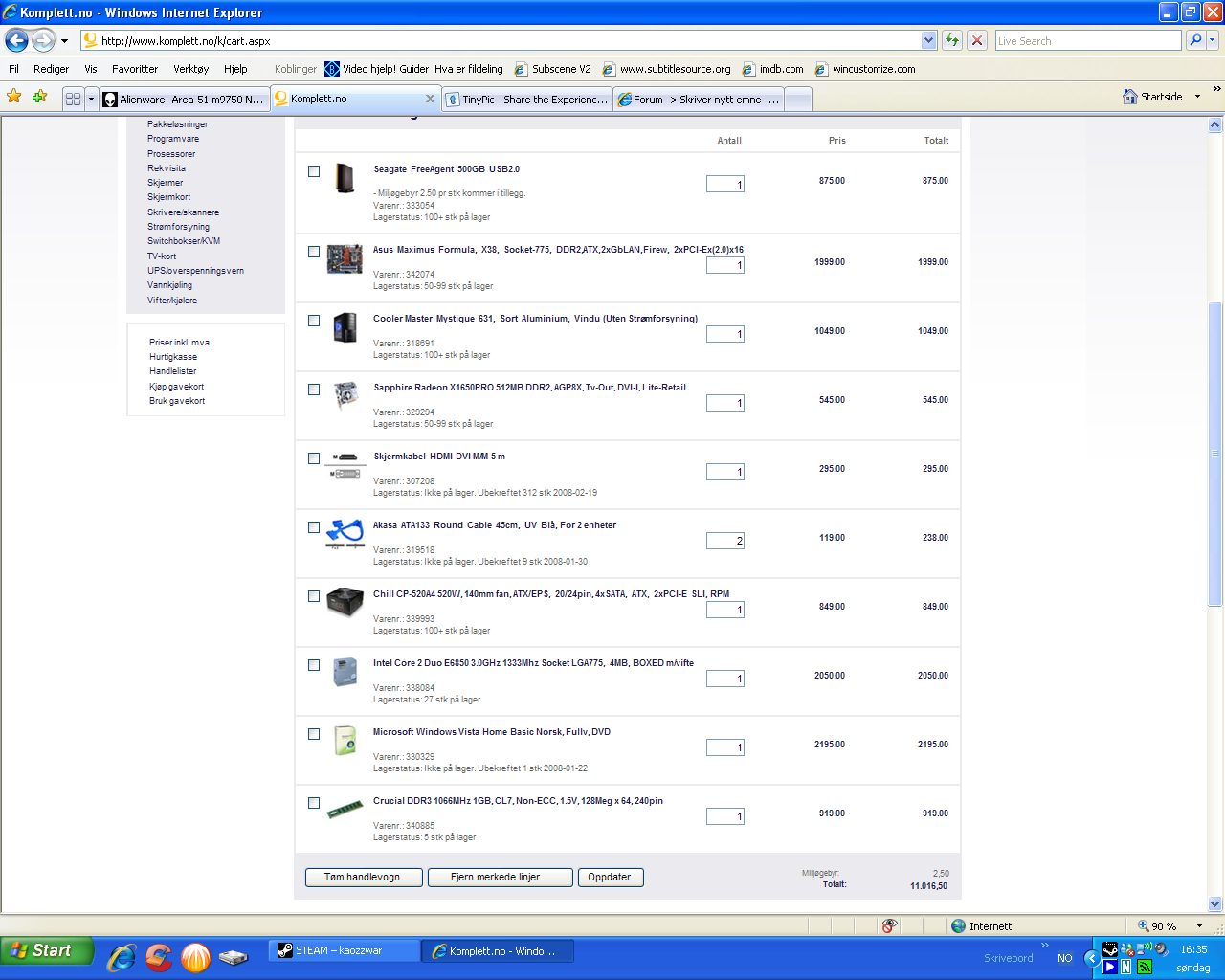Refresh the Komplett.no cart page

click(x=952, y=40)
